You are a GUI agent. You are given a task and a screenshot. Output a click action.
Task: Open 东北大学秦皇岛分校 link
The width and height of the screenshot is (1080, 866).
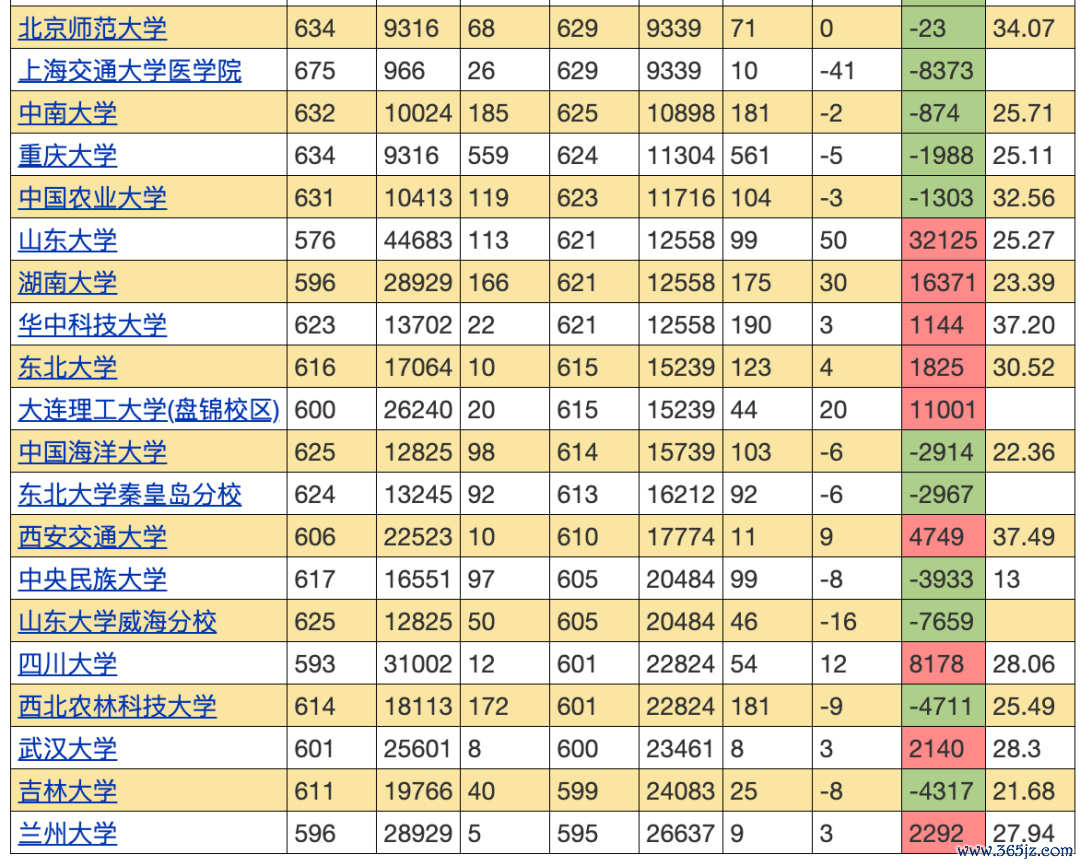pos(129,495)
